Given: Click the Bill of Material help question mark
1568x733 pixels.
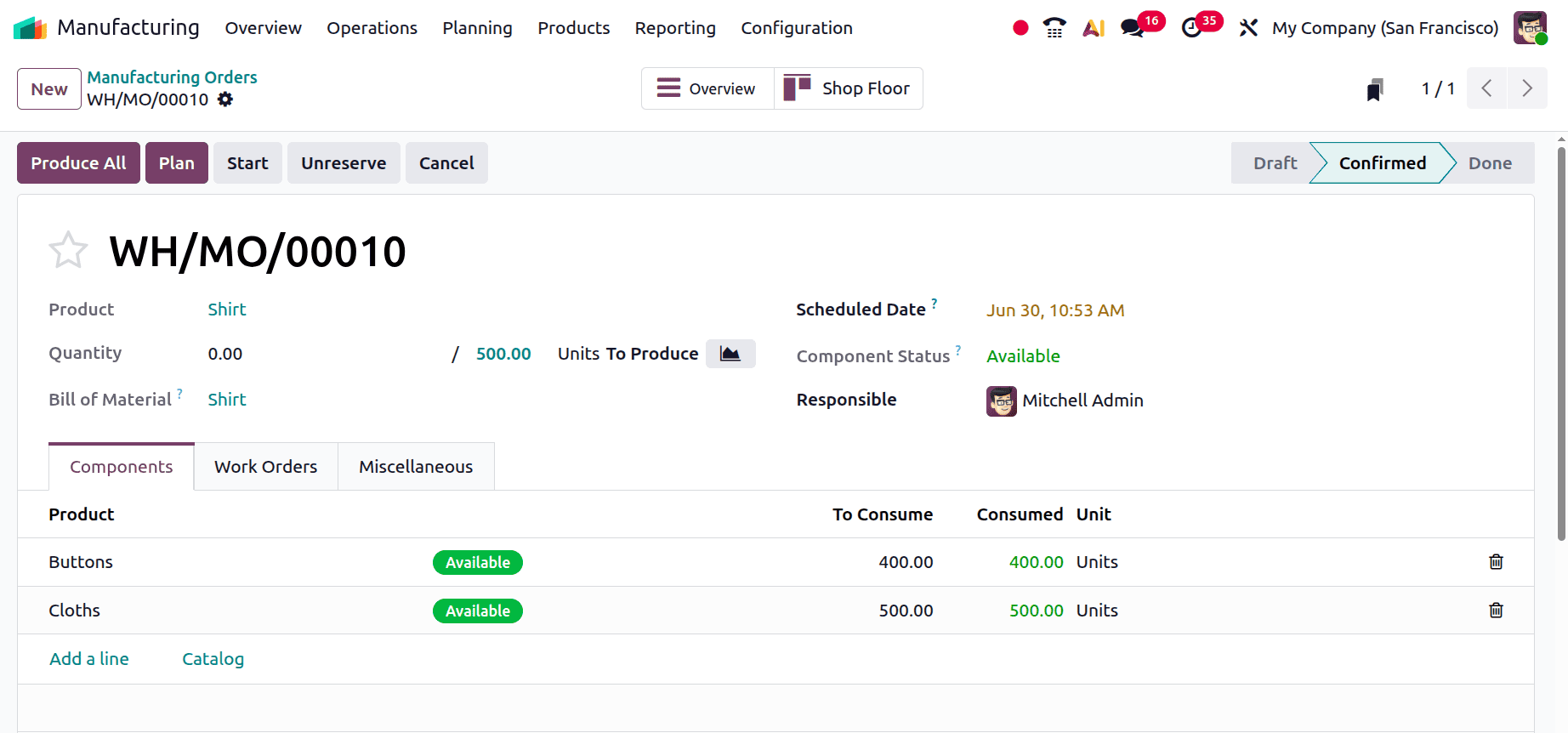Looking at the screenshot, I should pos(179,393).
